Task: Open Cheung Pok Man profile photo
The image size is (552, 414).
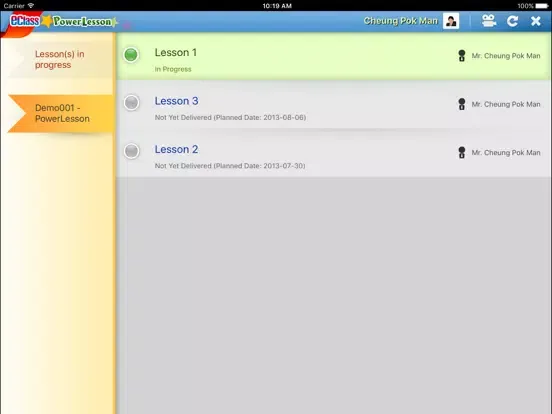Action: click(451, 21)
